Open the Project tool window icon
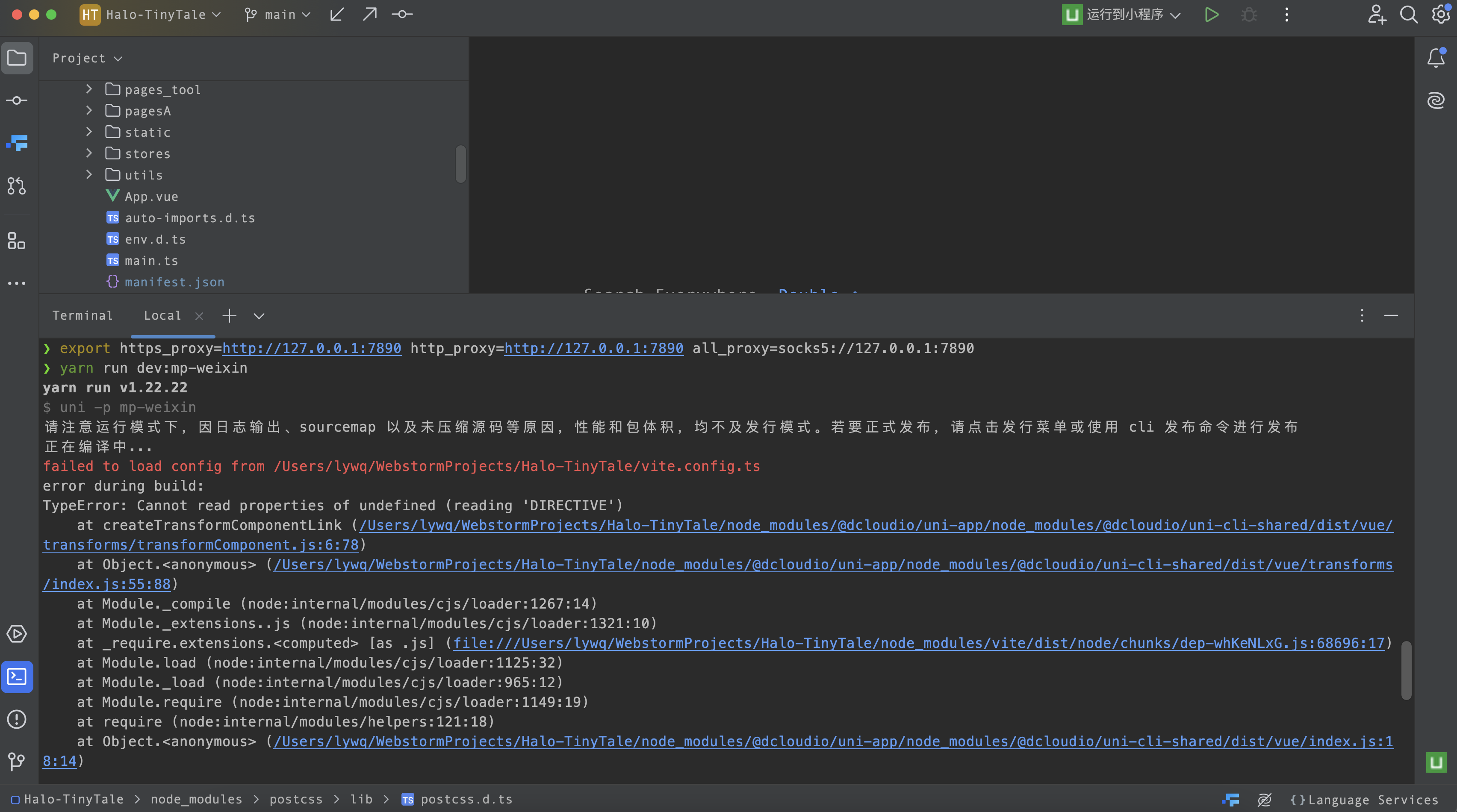This screenshot has width=1457, height=812. (x=17, y=58)
